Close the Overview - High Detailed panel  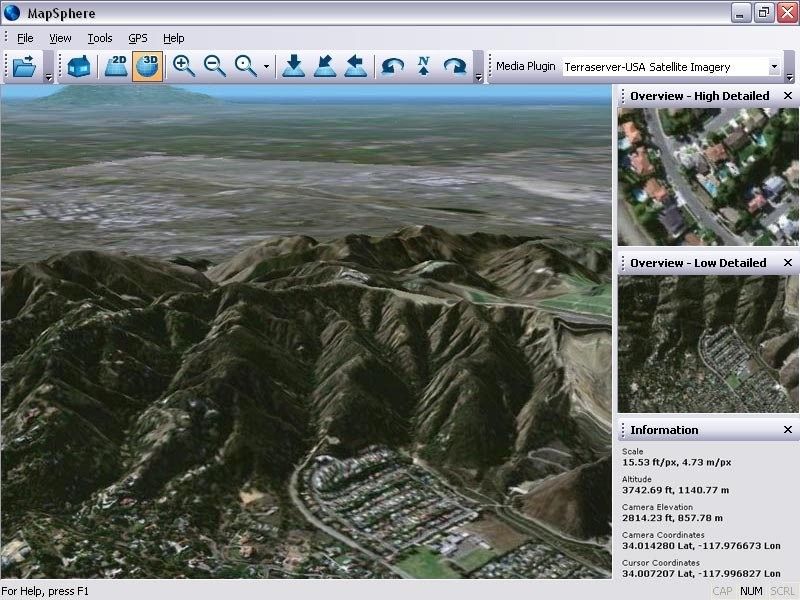(788, 96)
